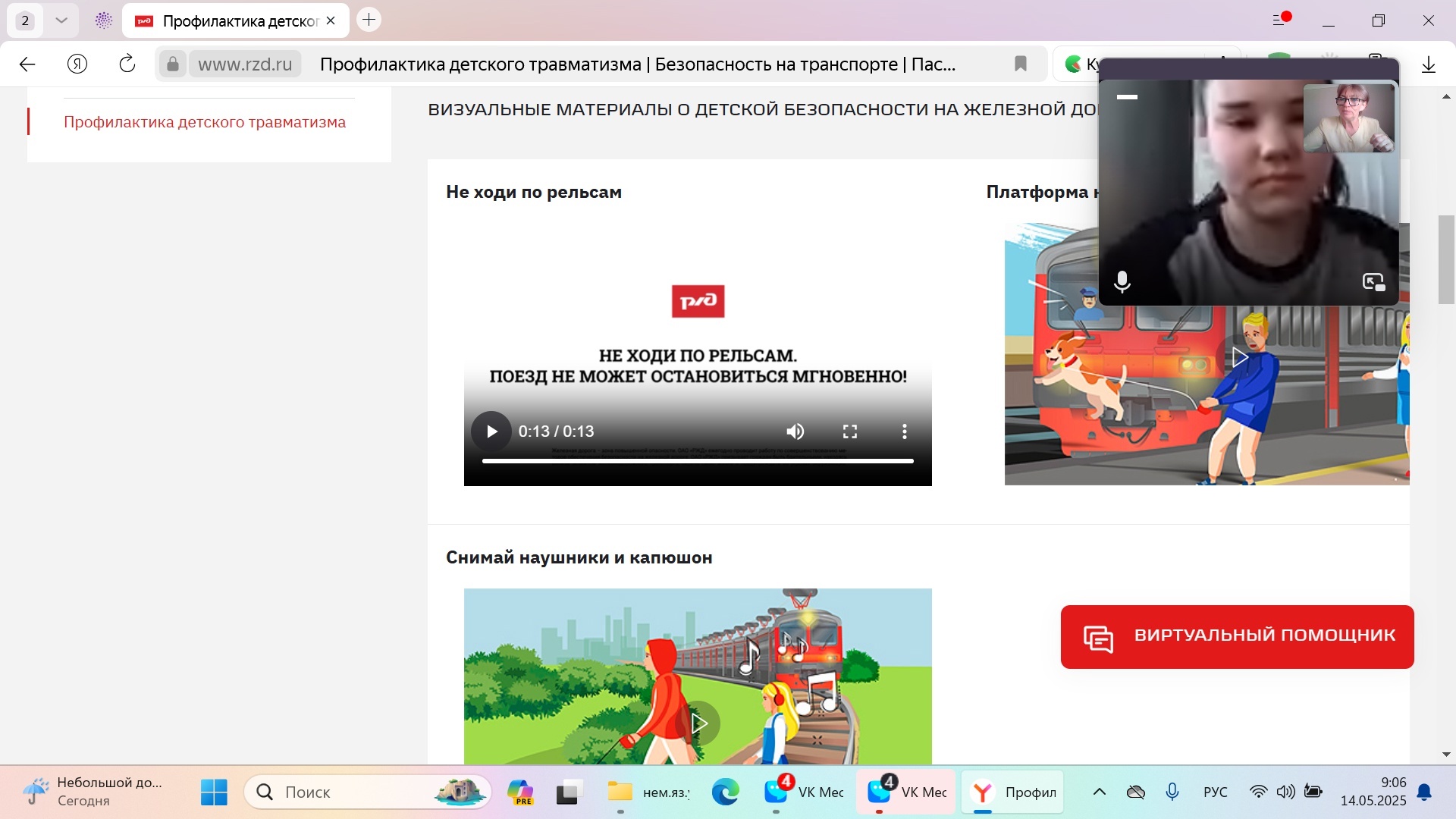Expand the tab list chevron

(61, 20)
